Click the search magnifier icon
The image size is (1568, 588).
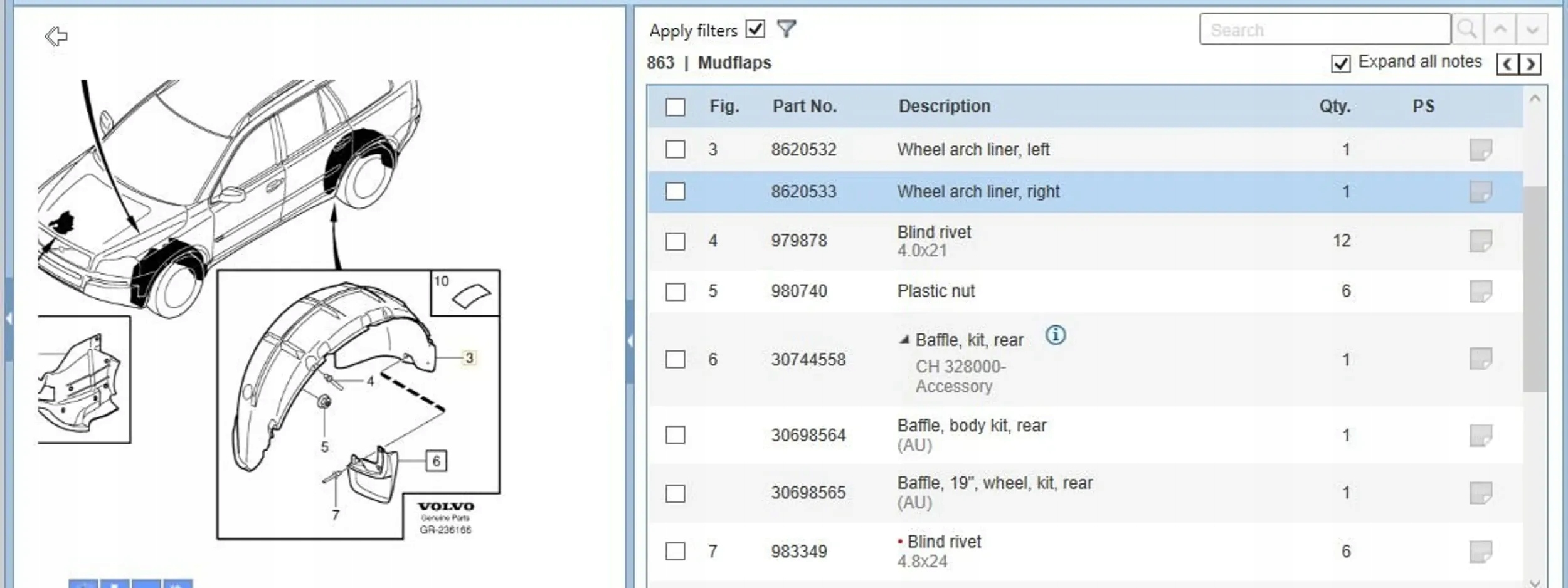click(1467, 29)
